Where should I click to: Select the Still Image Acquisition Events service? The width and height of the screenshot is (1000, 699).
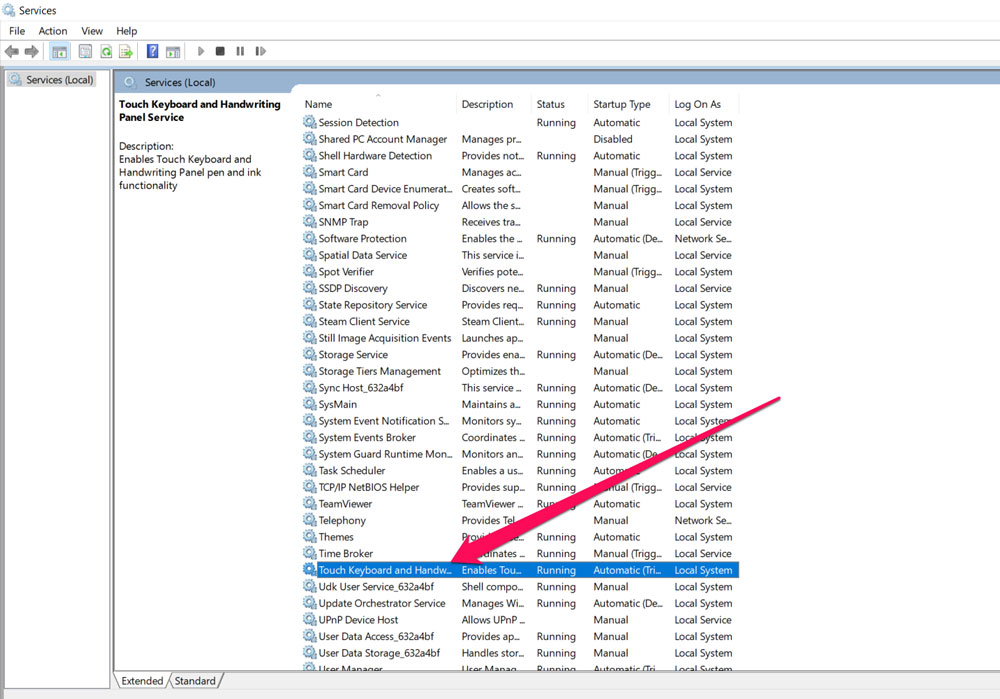click(520, 337)
